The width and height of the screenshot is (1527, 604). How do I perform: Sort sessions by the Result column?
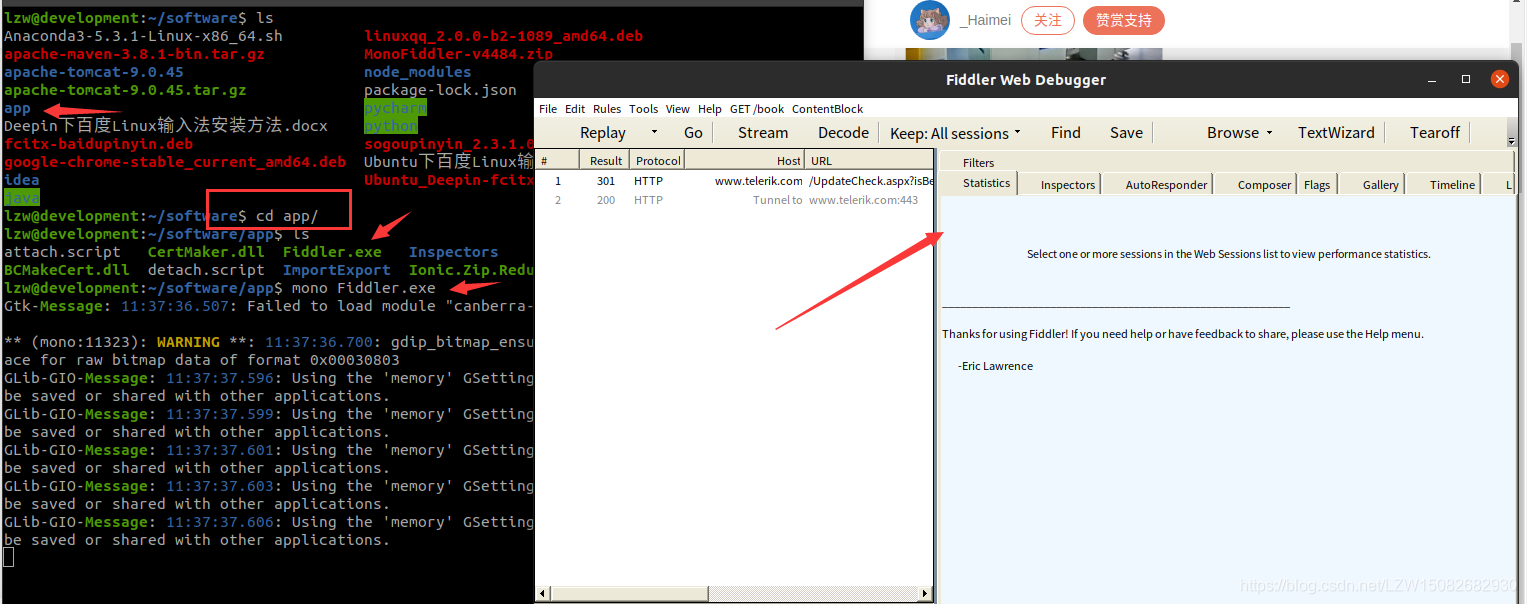(605, 160)
